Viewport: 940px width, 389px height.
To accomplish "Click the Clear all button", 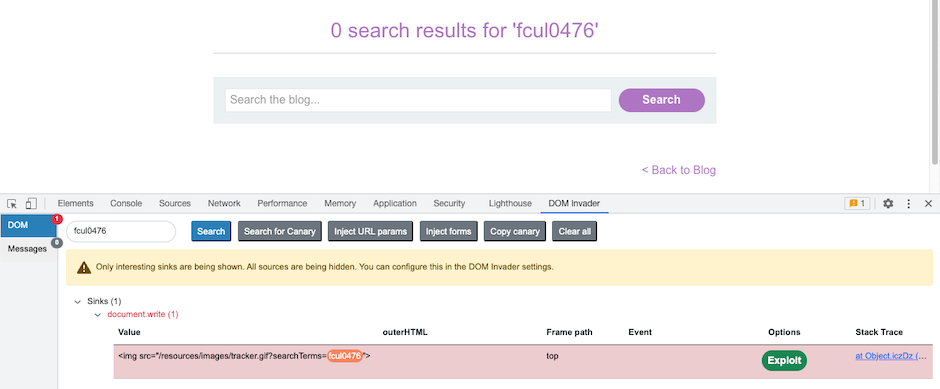I will pyautogui.click(x=574, y=231).
